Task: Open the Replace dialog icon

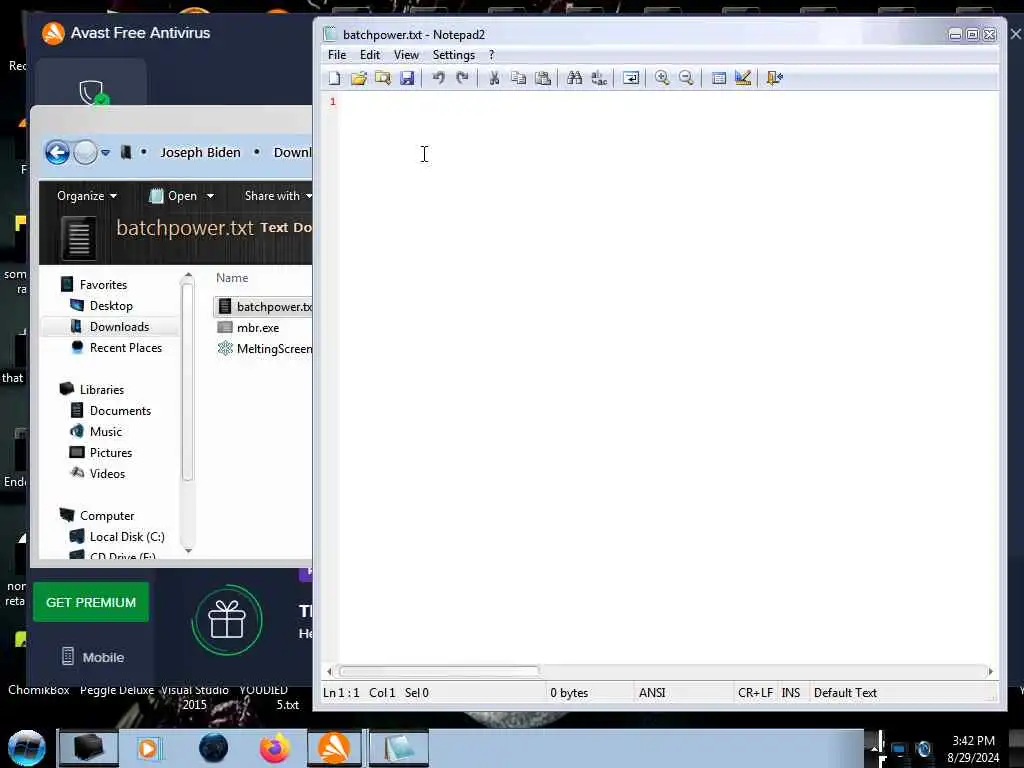Action: coord(599,78)
